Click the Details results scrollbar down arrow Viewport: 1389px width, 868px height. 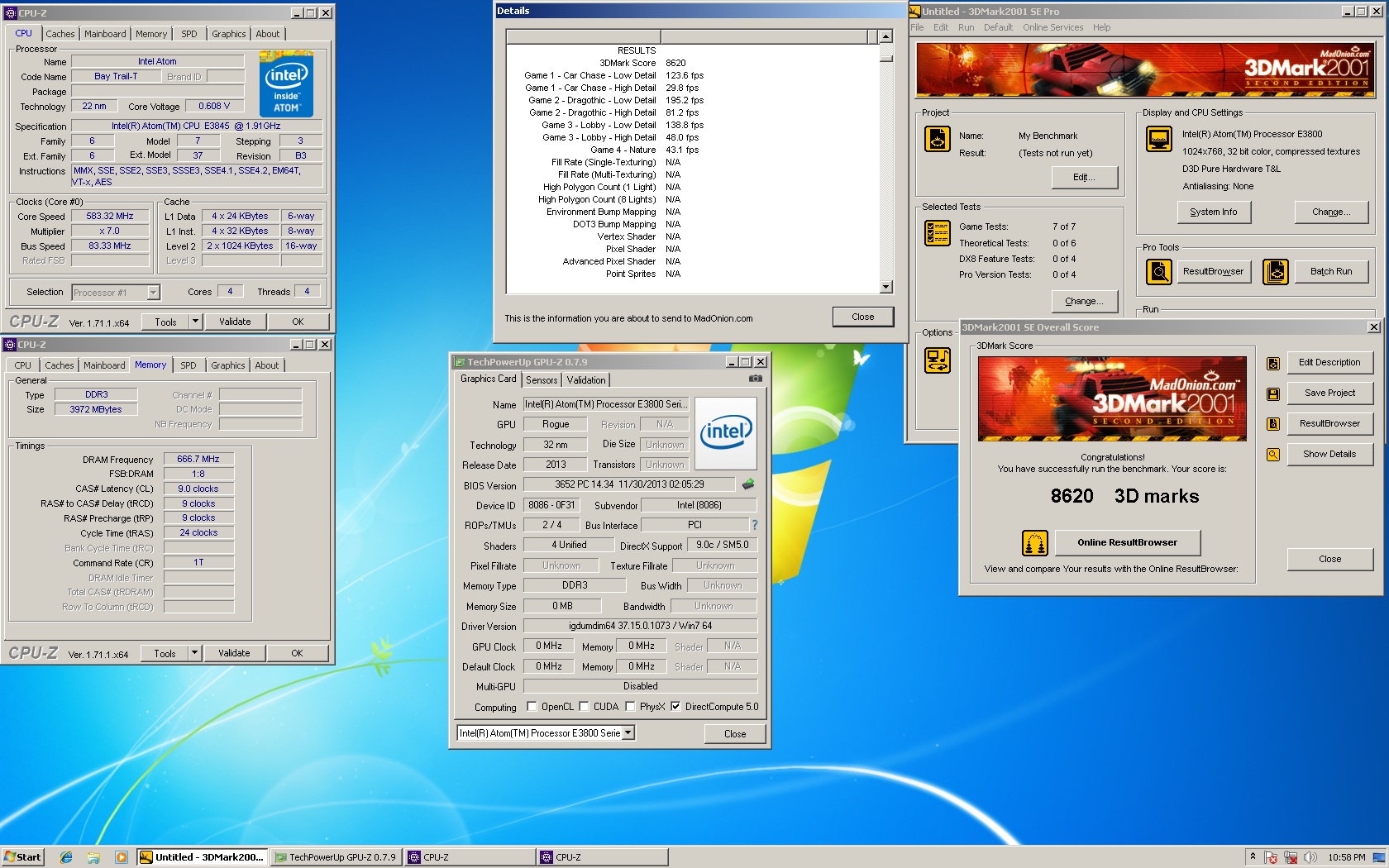885,287
